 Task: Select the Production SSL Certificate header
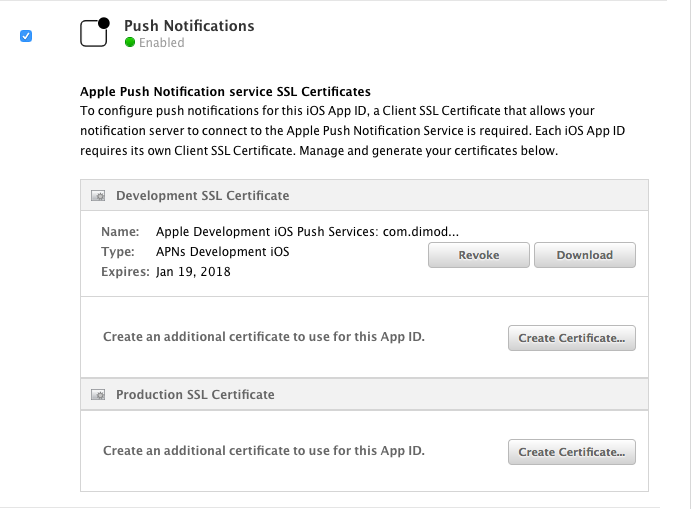coord(364,394)
